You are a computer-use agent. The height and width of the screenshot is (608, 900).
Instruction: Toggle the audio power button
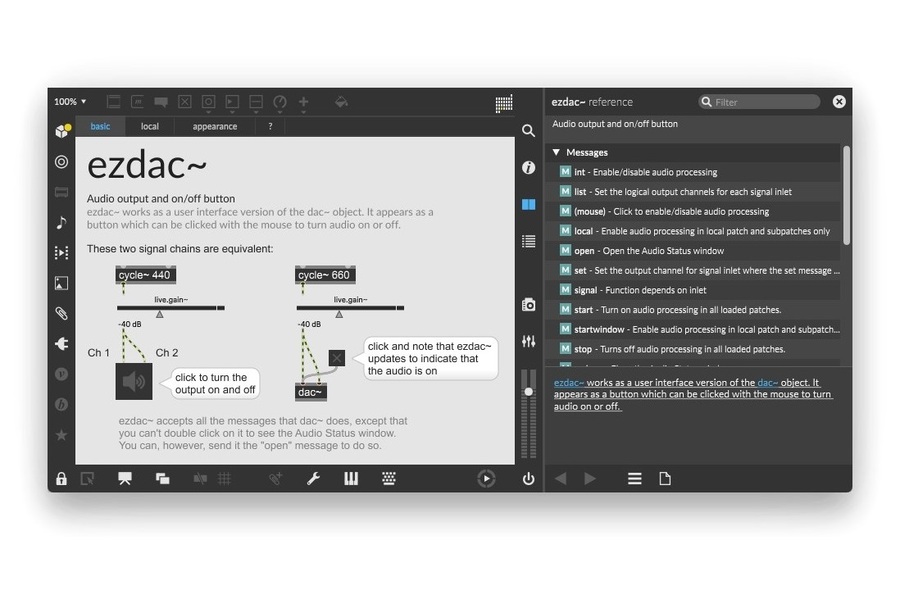[x=529, y=478]
